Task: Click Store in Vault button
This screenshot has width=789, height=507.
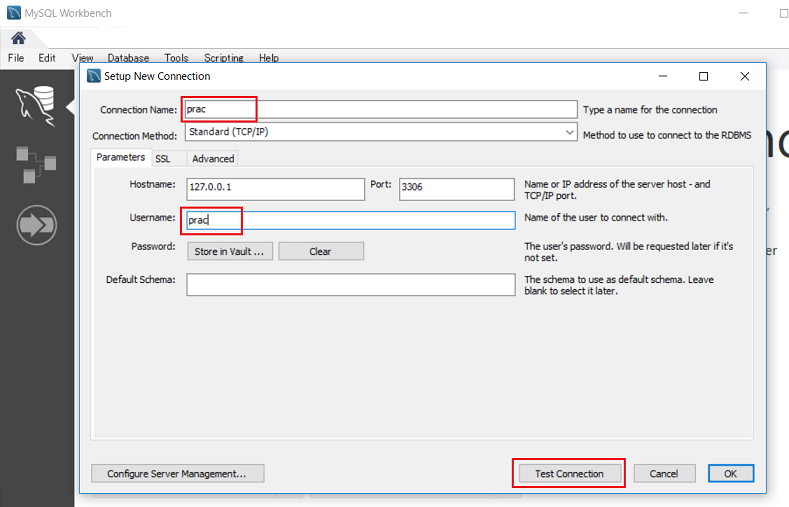Action: [x=229, y=251]
